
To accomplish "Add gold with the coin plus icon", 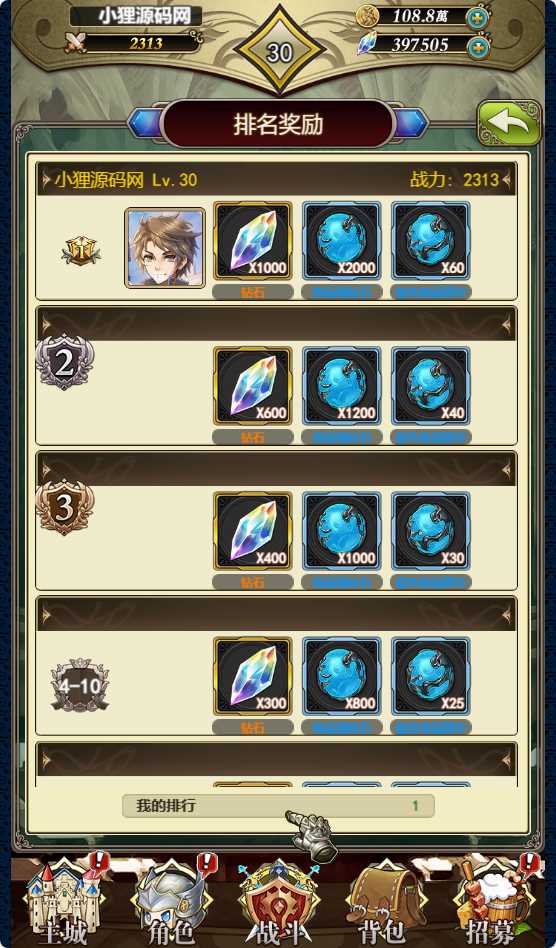I will tap(477, 17).
